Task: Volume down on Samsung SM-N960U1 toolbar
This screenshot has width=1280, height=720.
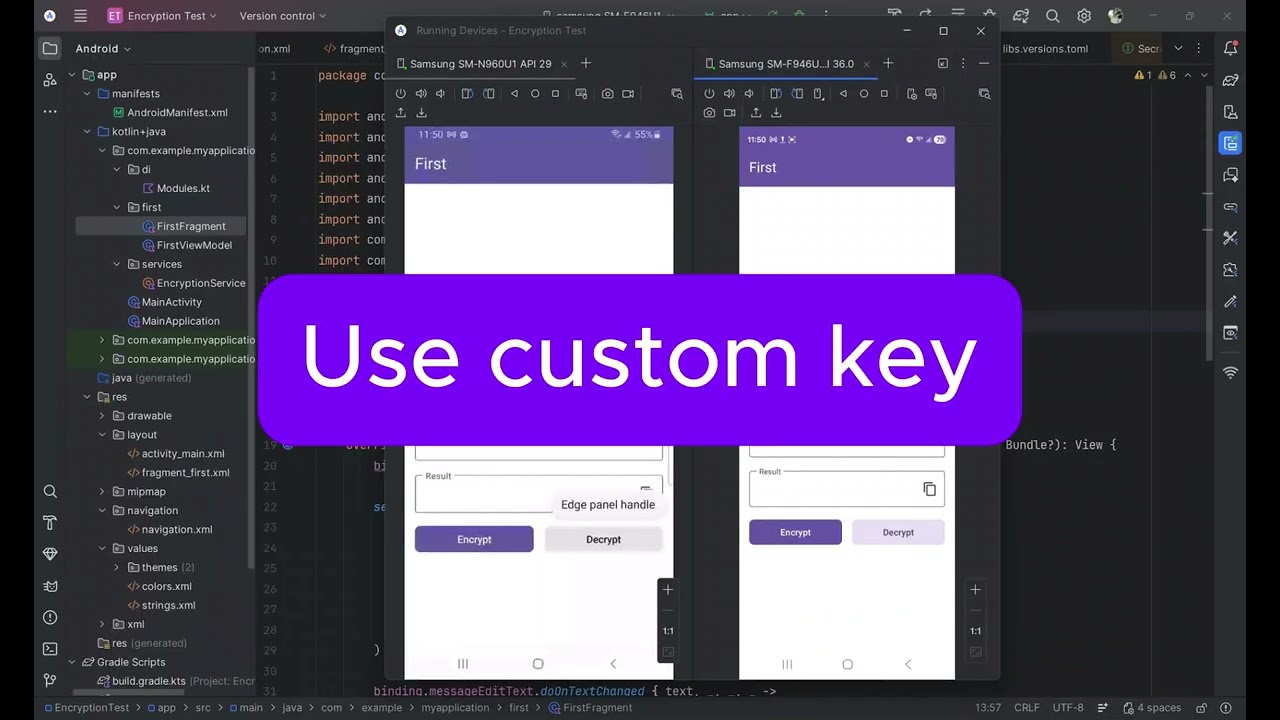Action: (x=440, y=94)
